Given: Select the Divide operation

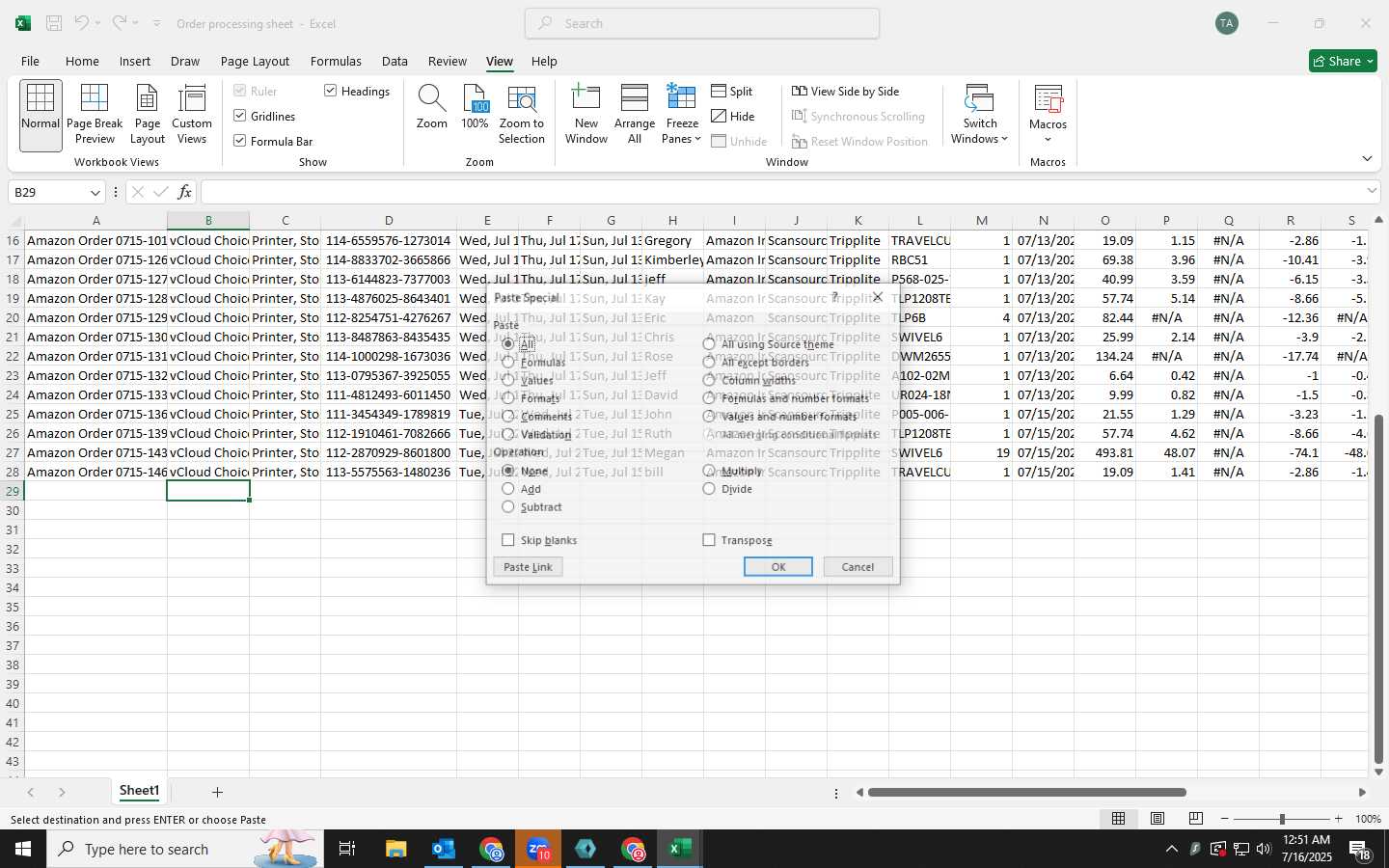Looking at the screenshot, I should 709,489.
